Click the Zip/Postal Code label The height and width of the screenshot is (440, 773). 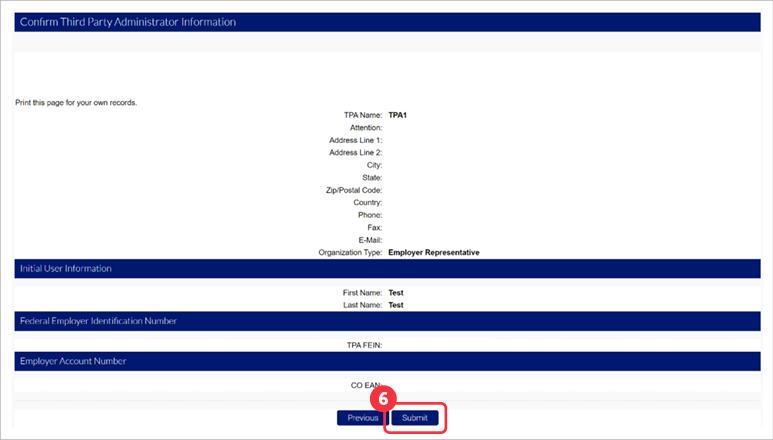pos(354,190)
